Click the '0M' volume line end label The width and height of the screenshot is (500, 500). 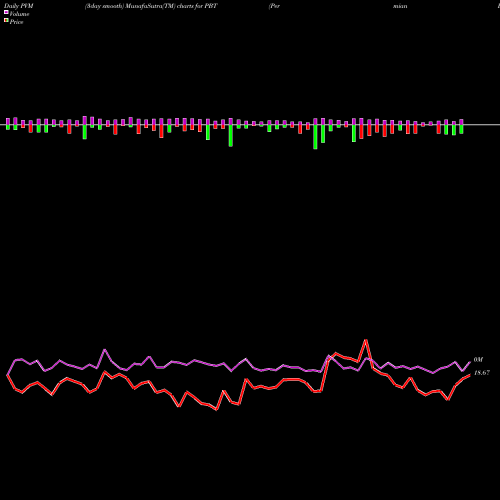pos(478,360)
